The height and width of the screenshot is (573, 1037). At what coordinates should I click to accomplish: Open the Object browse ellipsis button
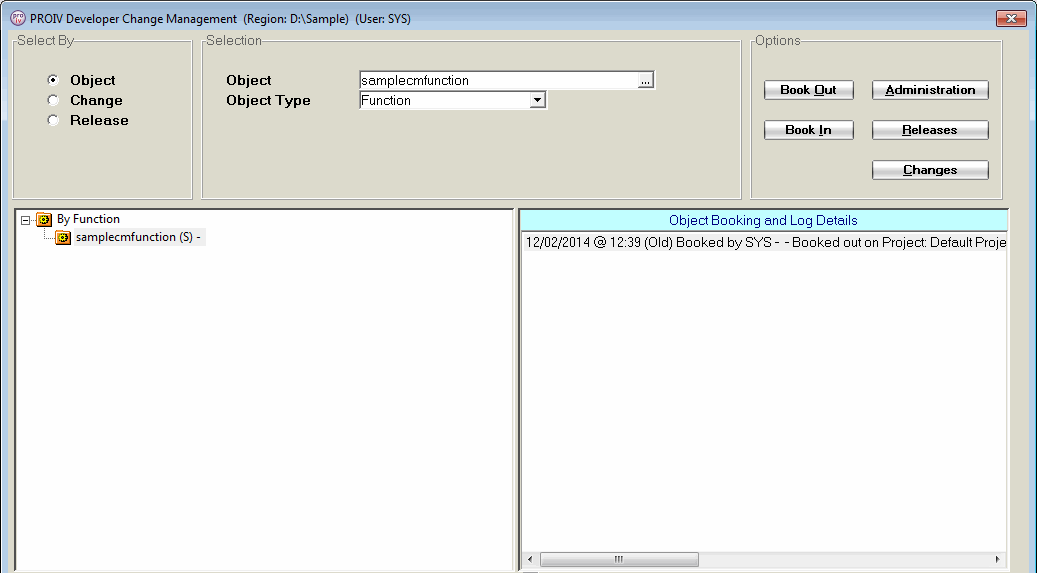(645, 81)
